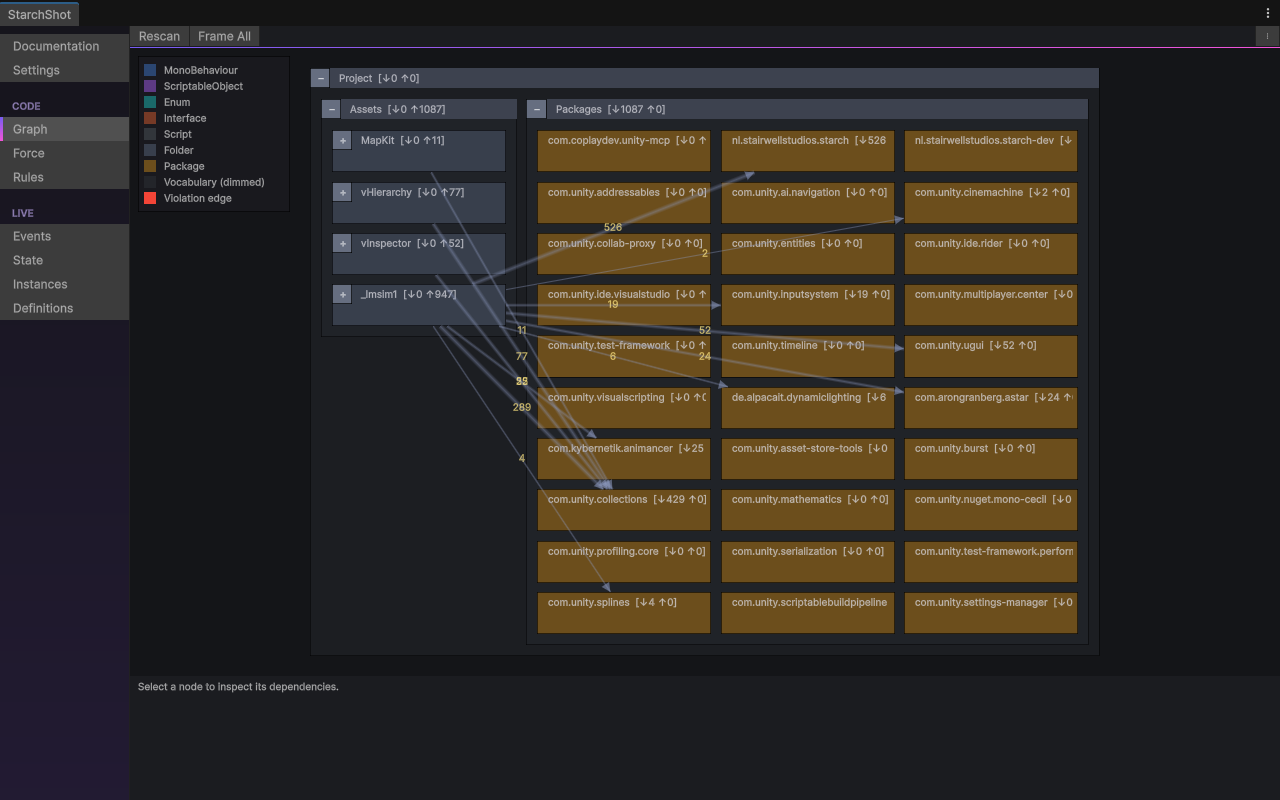Select Graph under Code
Viewport: 1280px width, 800px height.
point(64,129)
